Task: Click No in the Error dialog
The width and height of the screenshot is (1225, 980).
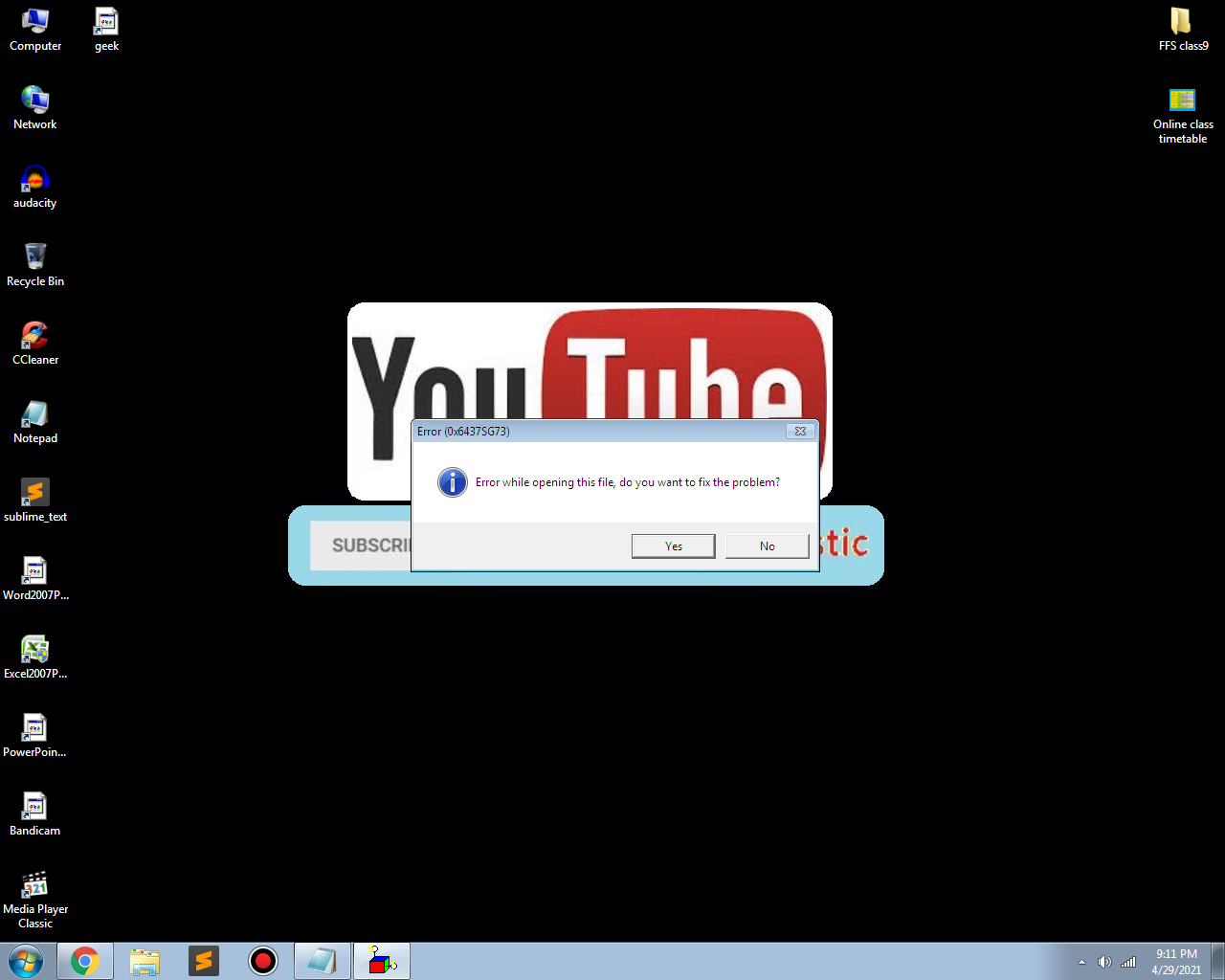Action: 768,546
